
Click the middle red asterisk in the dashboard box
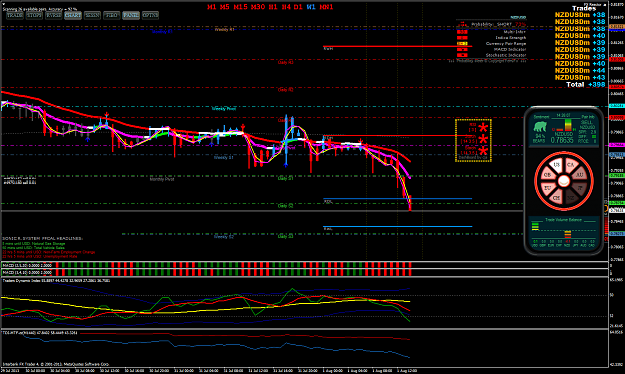click(483, 139)
